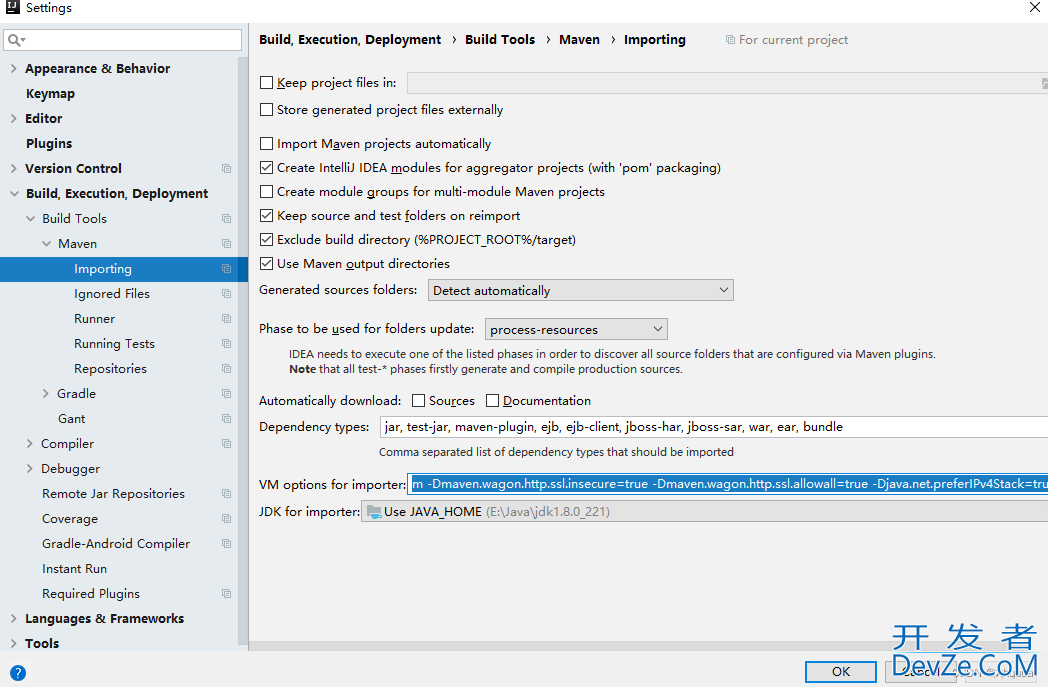The image size is (1048, 687).
Task: Click into the settings search field
Action: pyautogui.click(x=122, y=40)
